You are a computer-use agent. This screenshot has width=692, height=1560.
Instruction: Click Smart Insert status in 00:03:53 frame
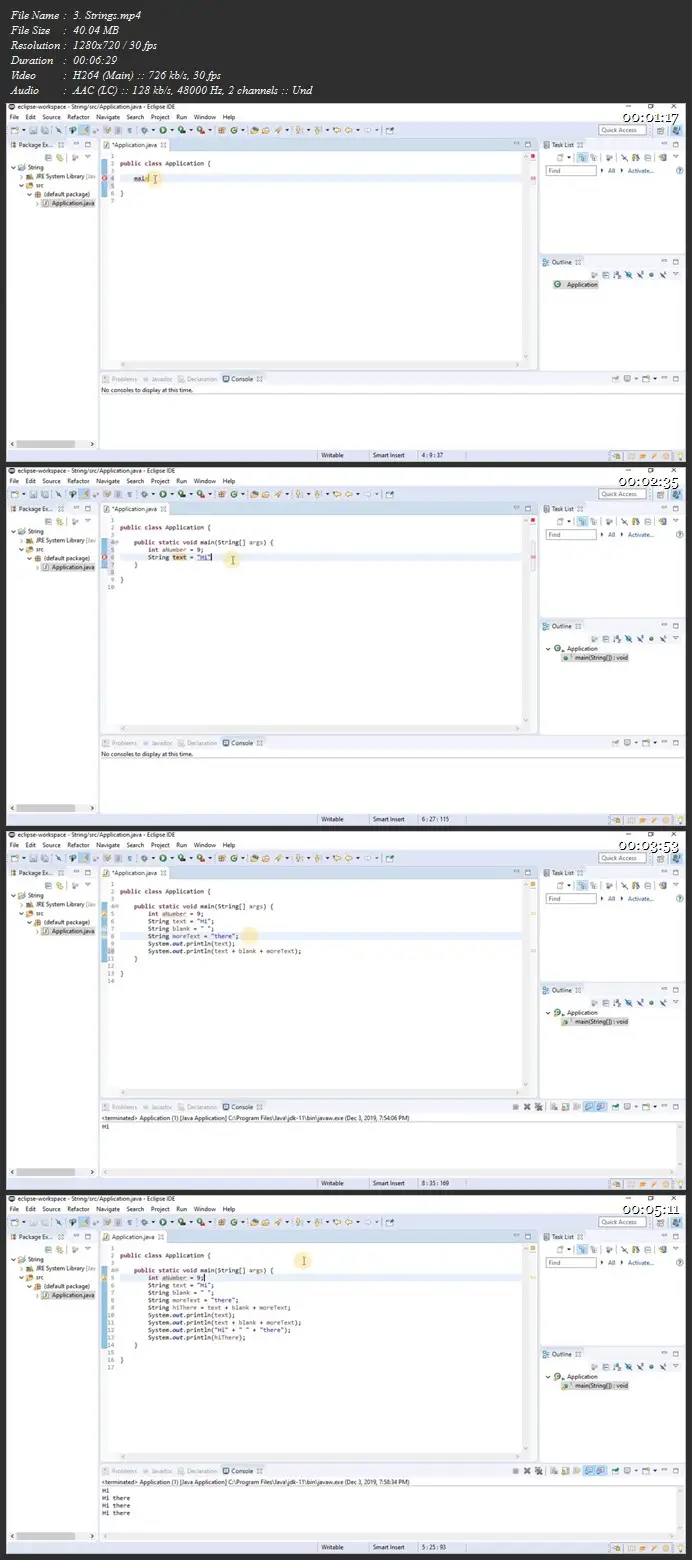[389, 1183]
